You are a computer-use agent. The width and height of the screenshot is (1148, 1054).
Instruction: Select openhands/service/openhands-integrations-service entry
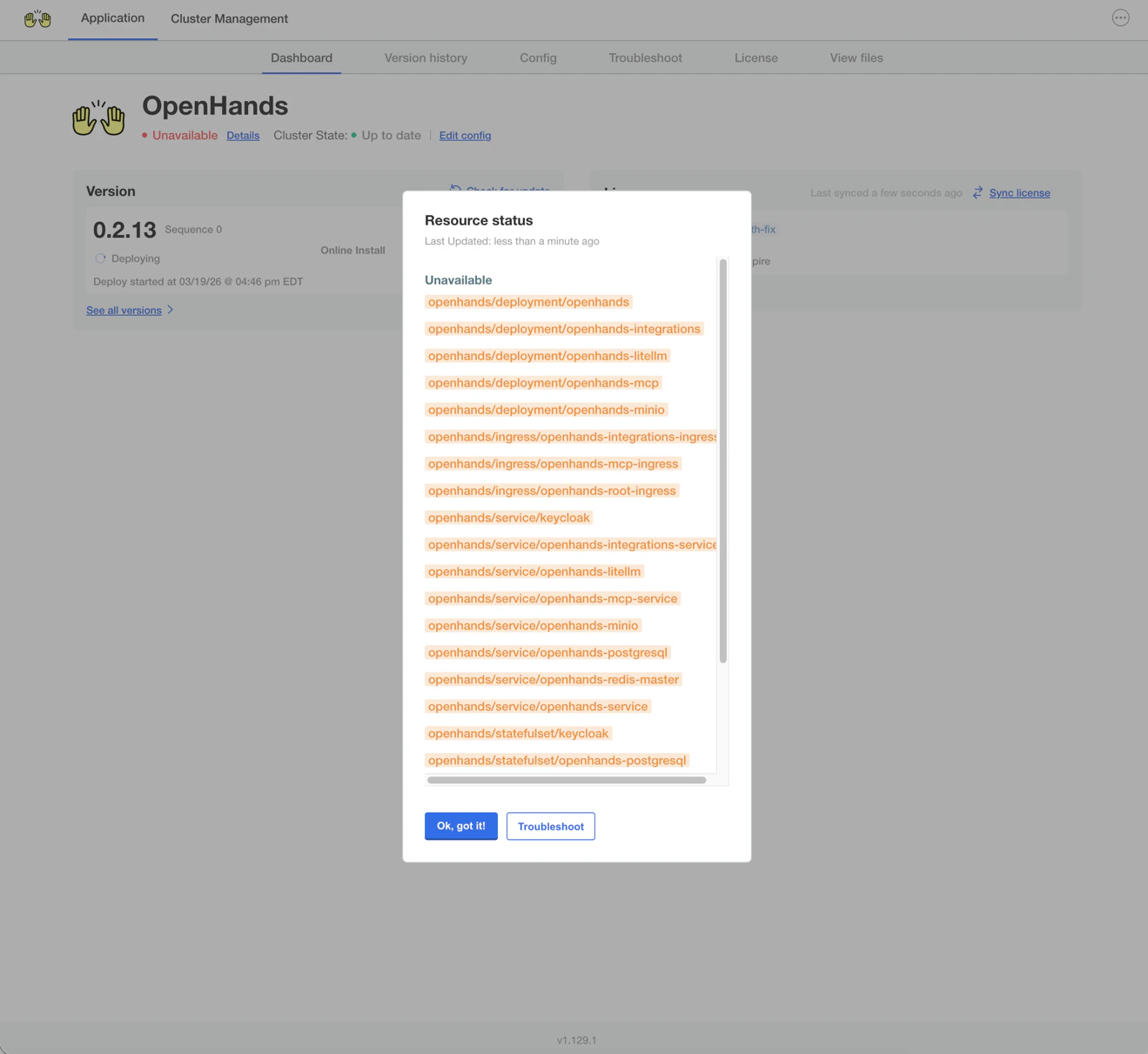[570, 545]
